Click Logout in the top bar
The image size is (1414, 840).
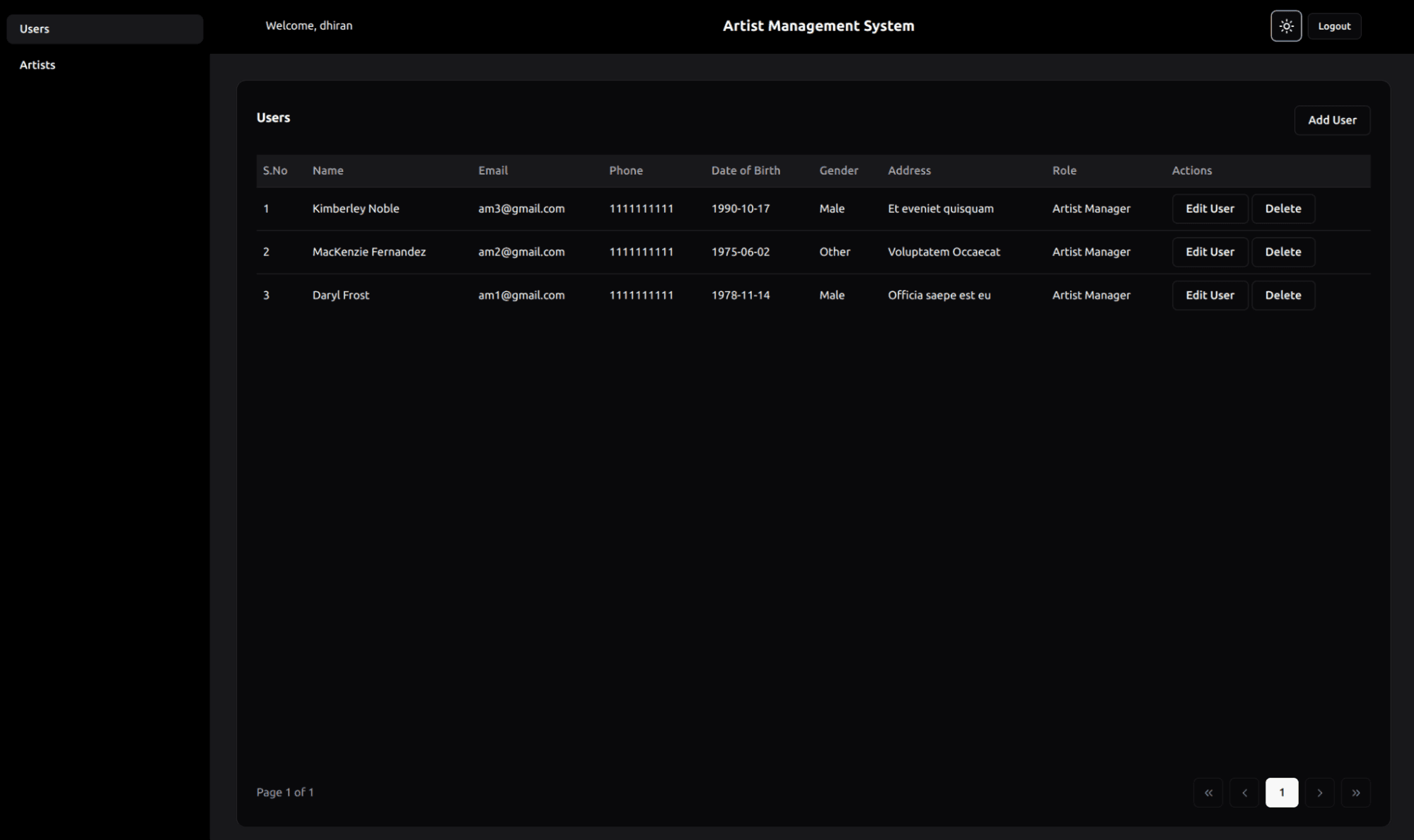click(x=1334, y=25)
